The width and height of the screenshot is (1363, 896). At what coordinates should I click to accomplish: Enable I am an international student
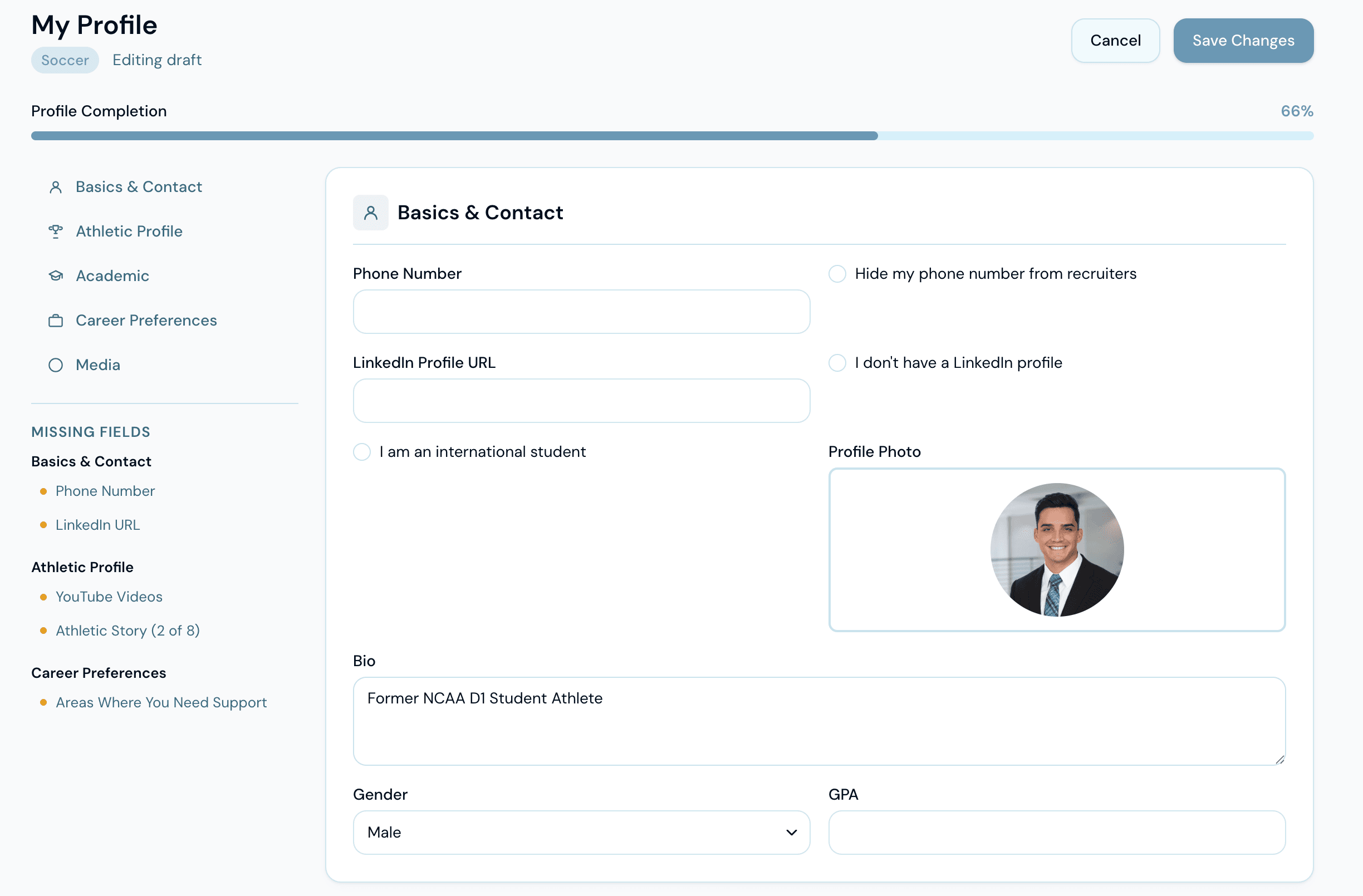362,452
